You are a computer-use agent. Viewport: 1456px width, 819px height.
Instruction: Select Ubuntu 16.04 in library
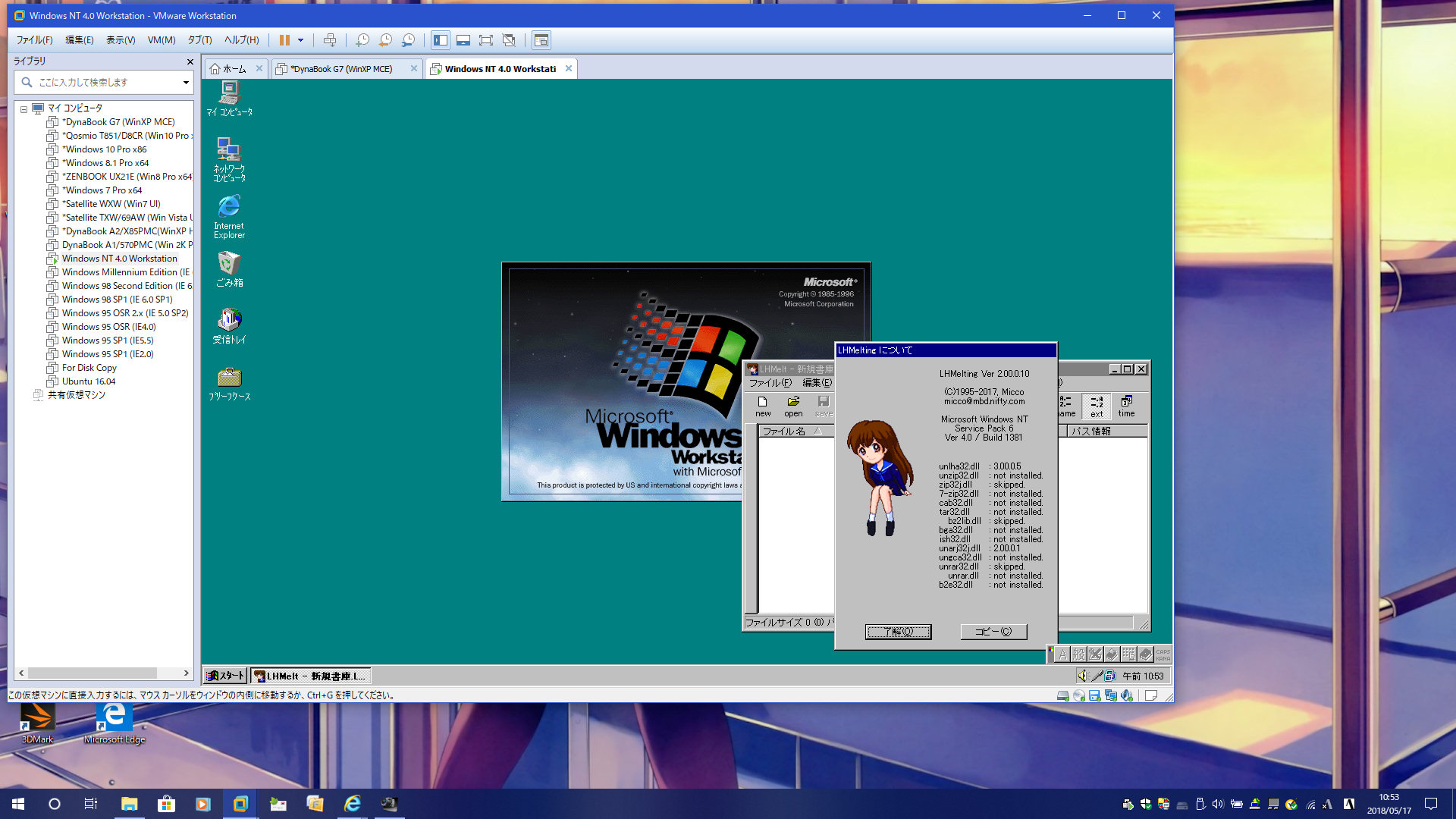coord(89,381)
